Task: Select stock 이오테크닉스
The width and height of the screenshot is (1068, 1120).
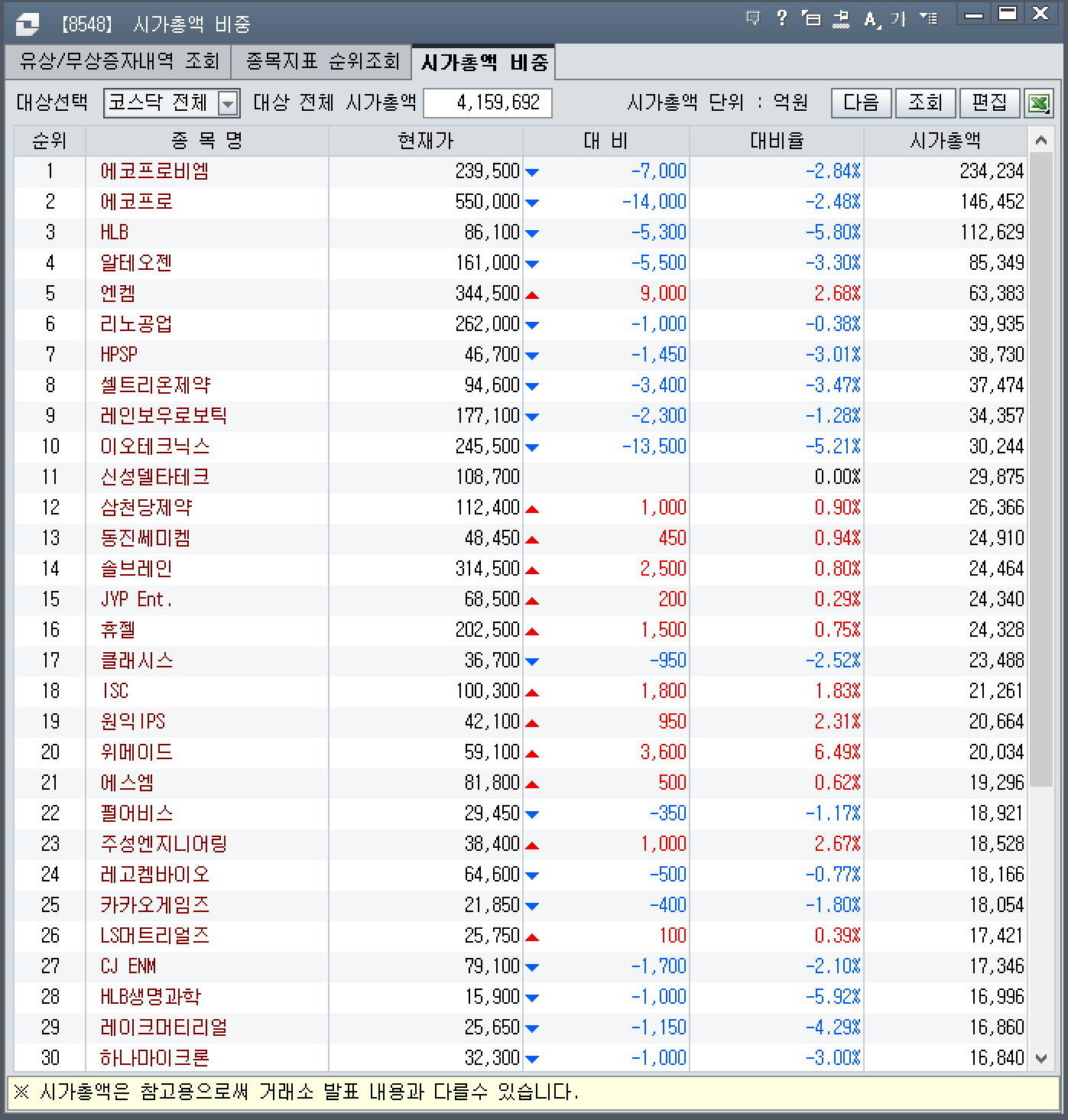Action: tap(154, 446)
